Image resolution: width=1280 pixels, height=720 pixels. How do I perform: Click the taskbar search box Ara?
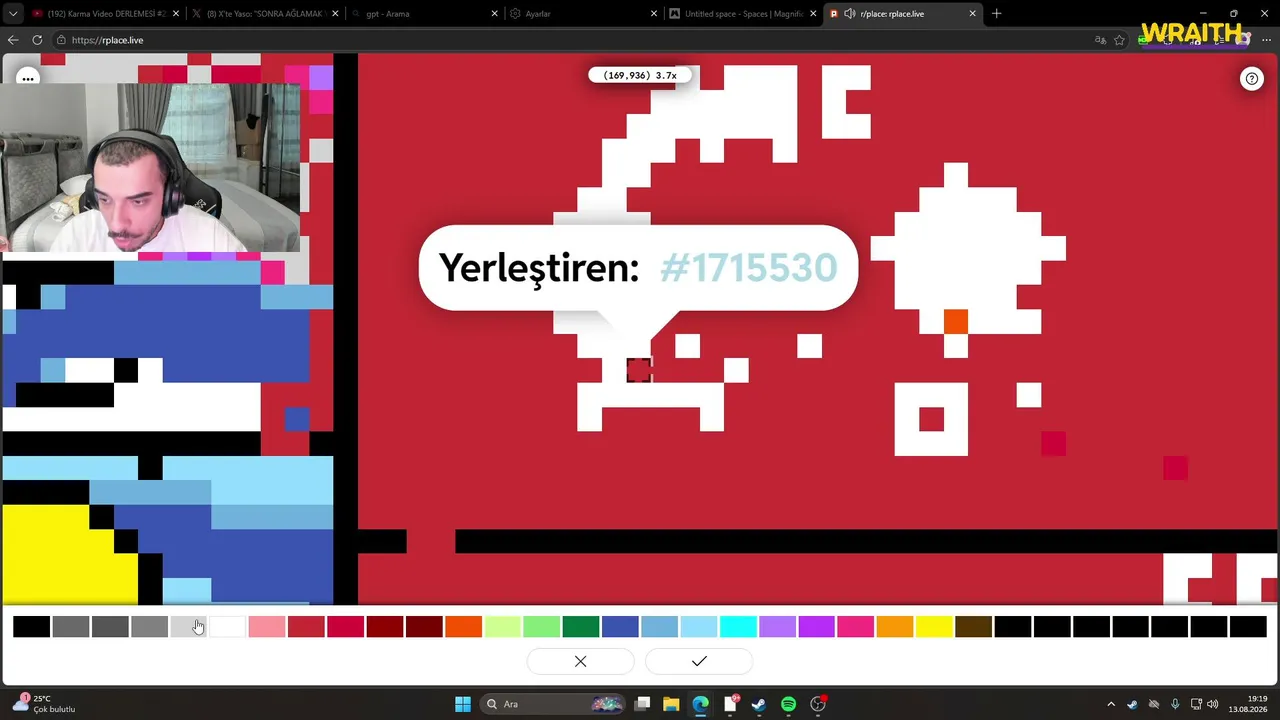[554, 704]
